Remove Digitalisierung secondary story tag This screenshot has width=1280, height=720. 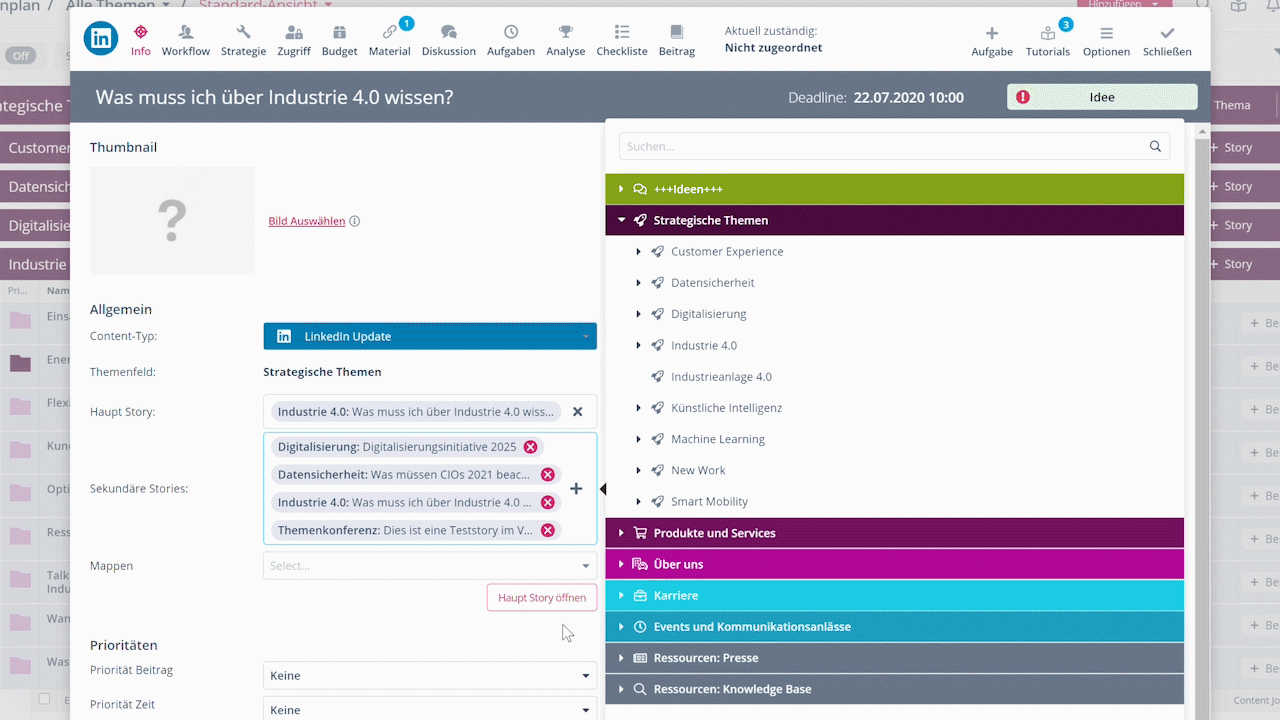(x=530, y=447)
